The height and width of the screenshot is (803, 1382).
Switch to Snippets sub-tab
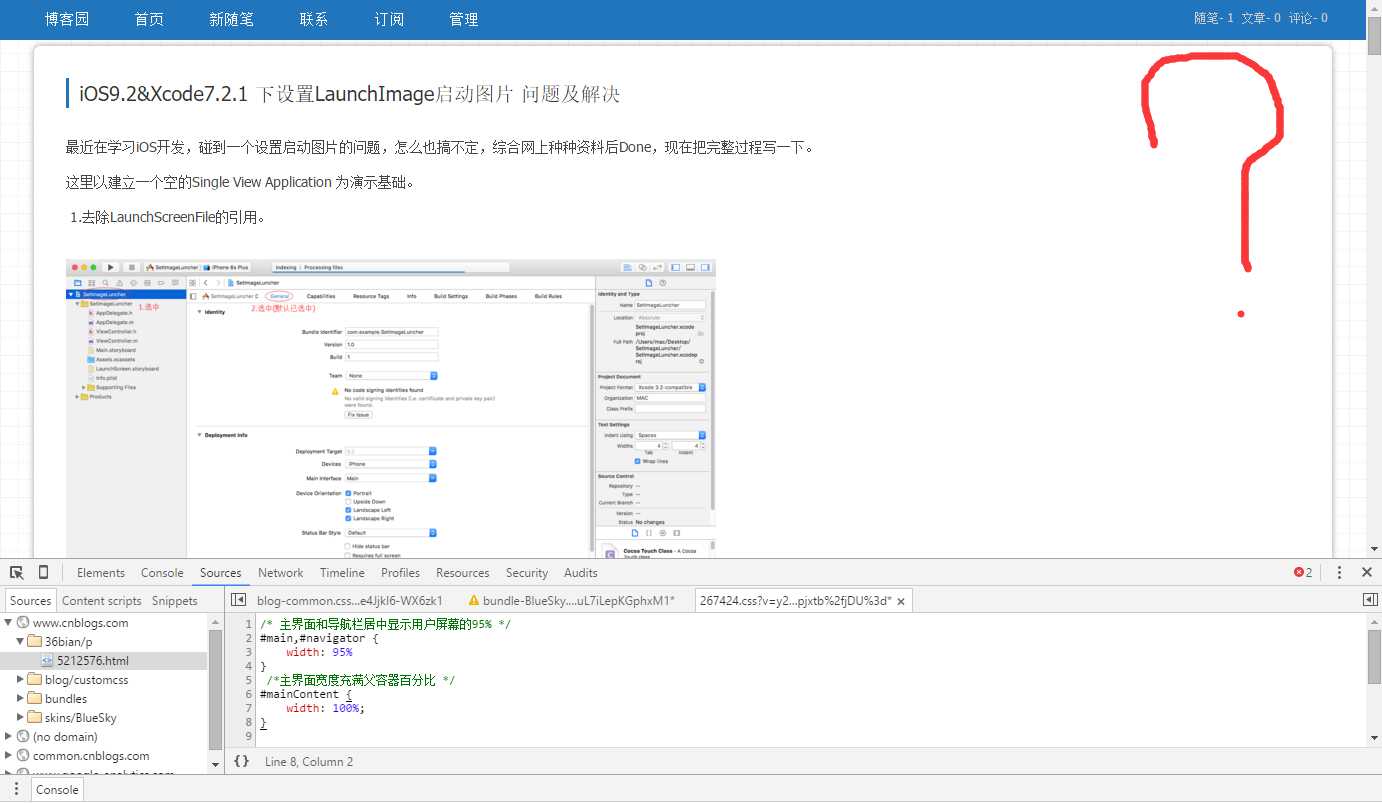point(175,601)
